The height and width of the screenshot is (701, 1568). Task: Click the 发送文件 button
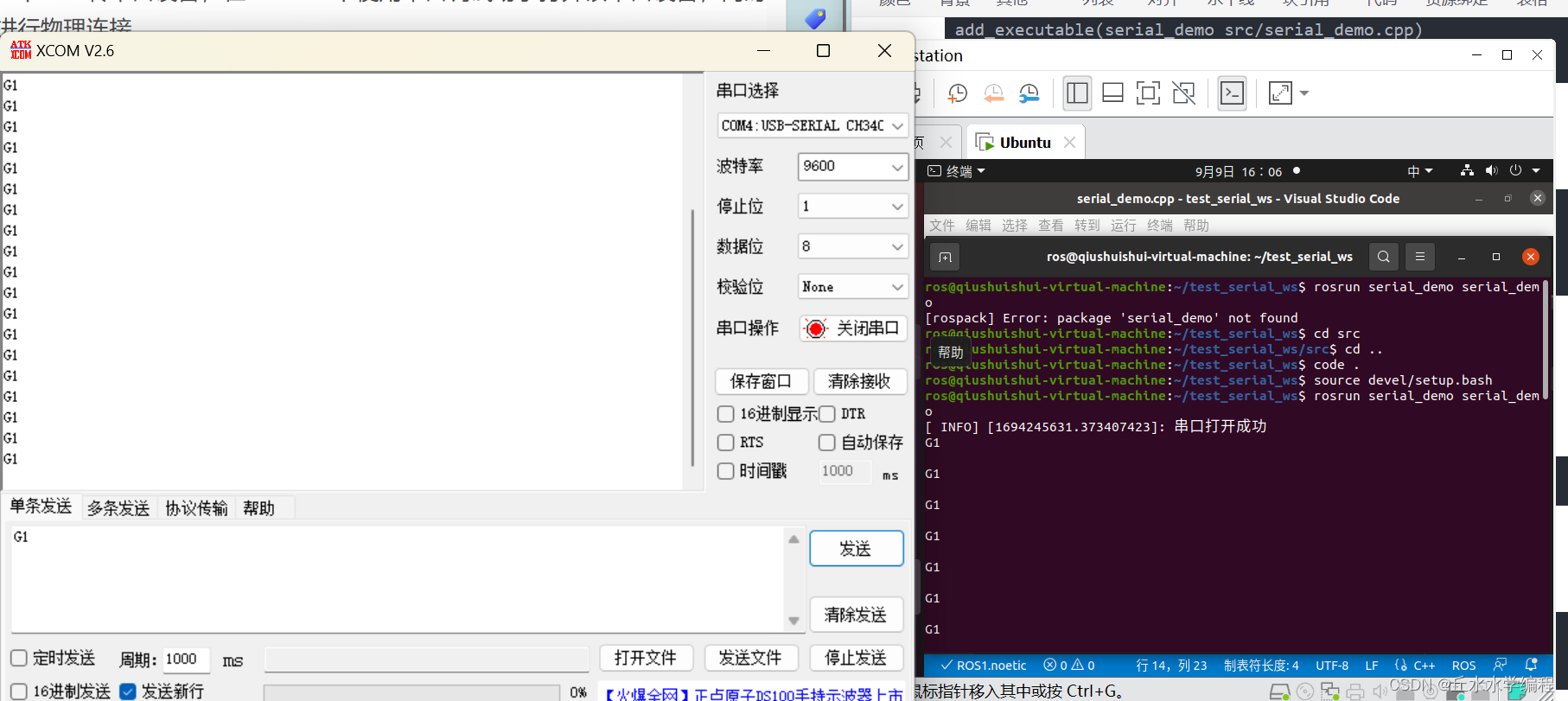pyautogui.click(x=751, y=658)
